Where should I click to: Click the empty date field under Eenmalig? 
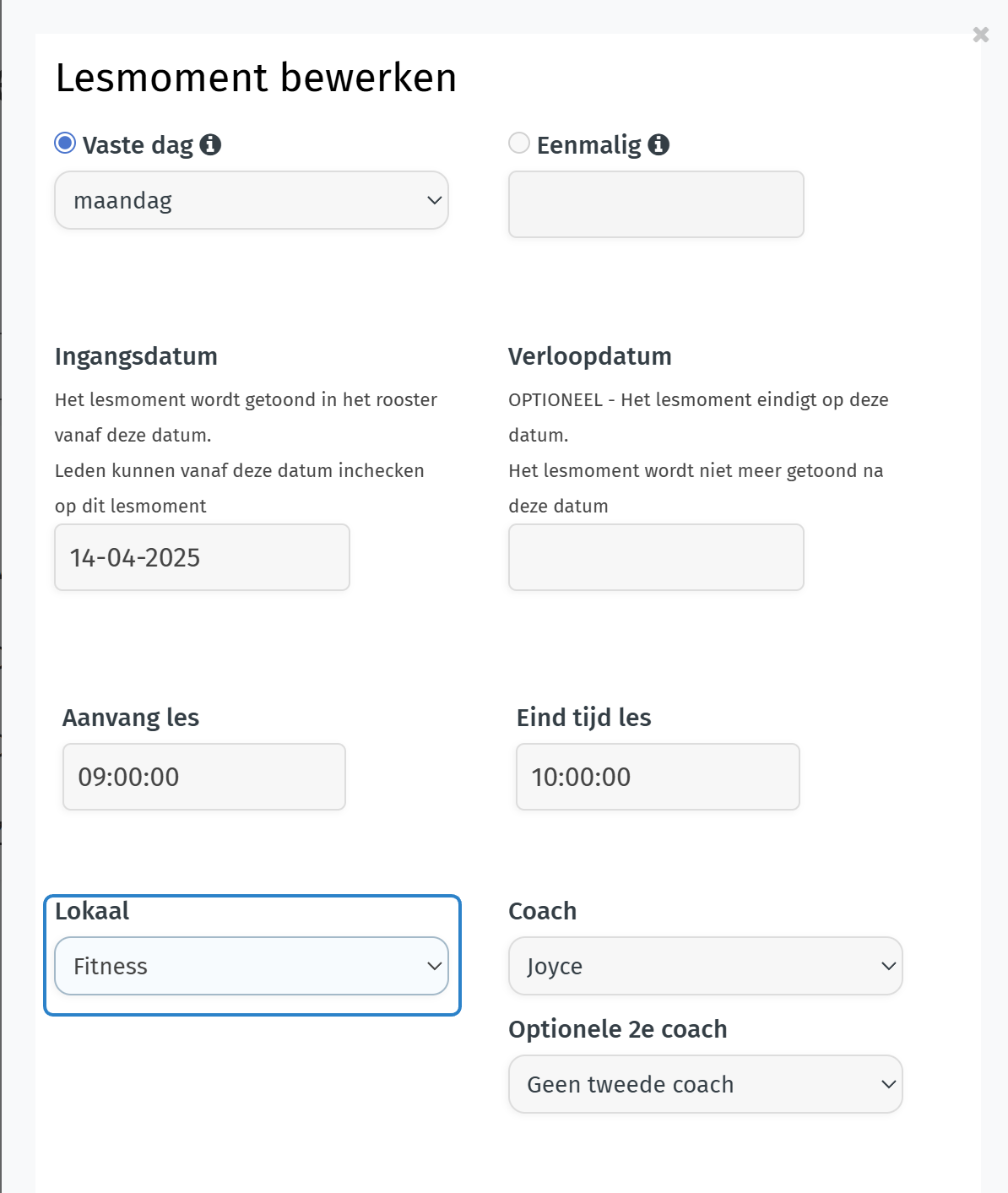tap(656, 204)
